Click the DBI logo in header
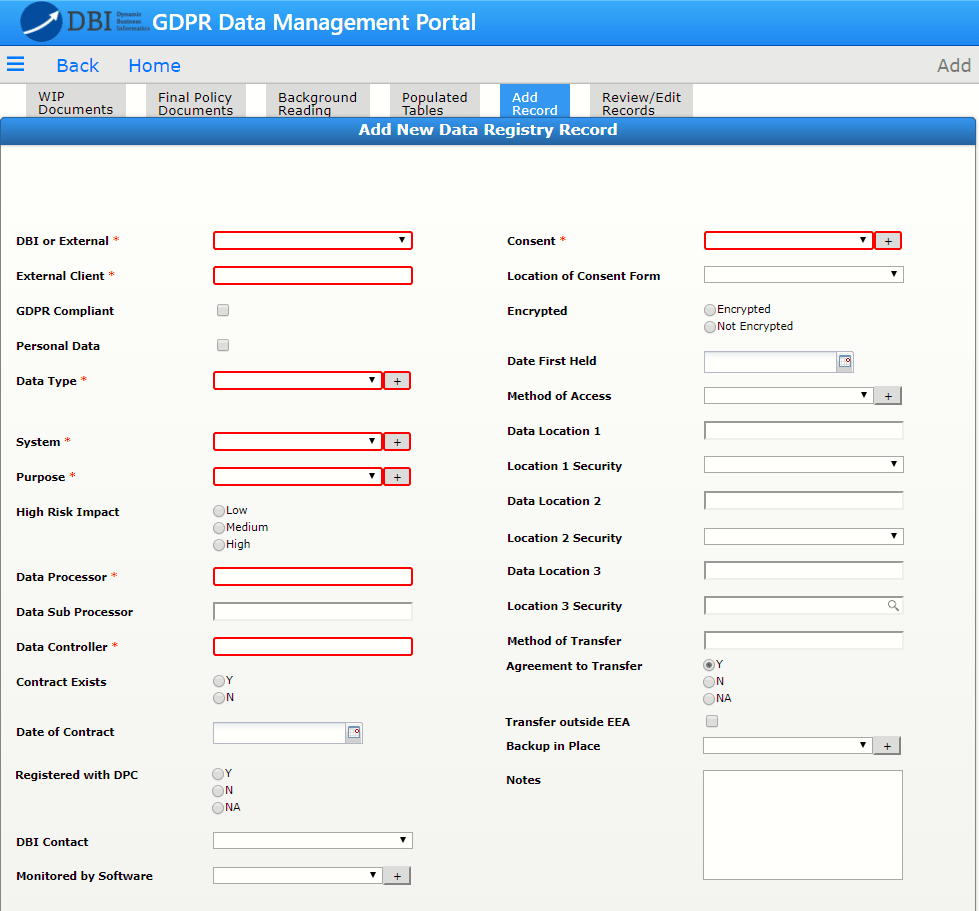The image size is (979, 911). [85, 22]
